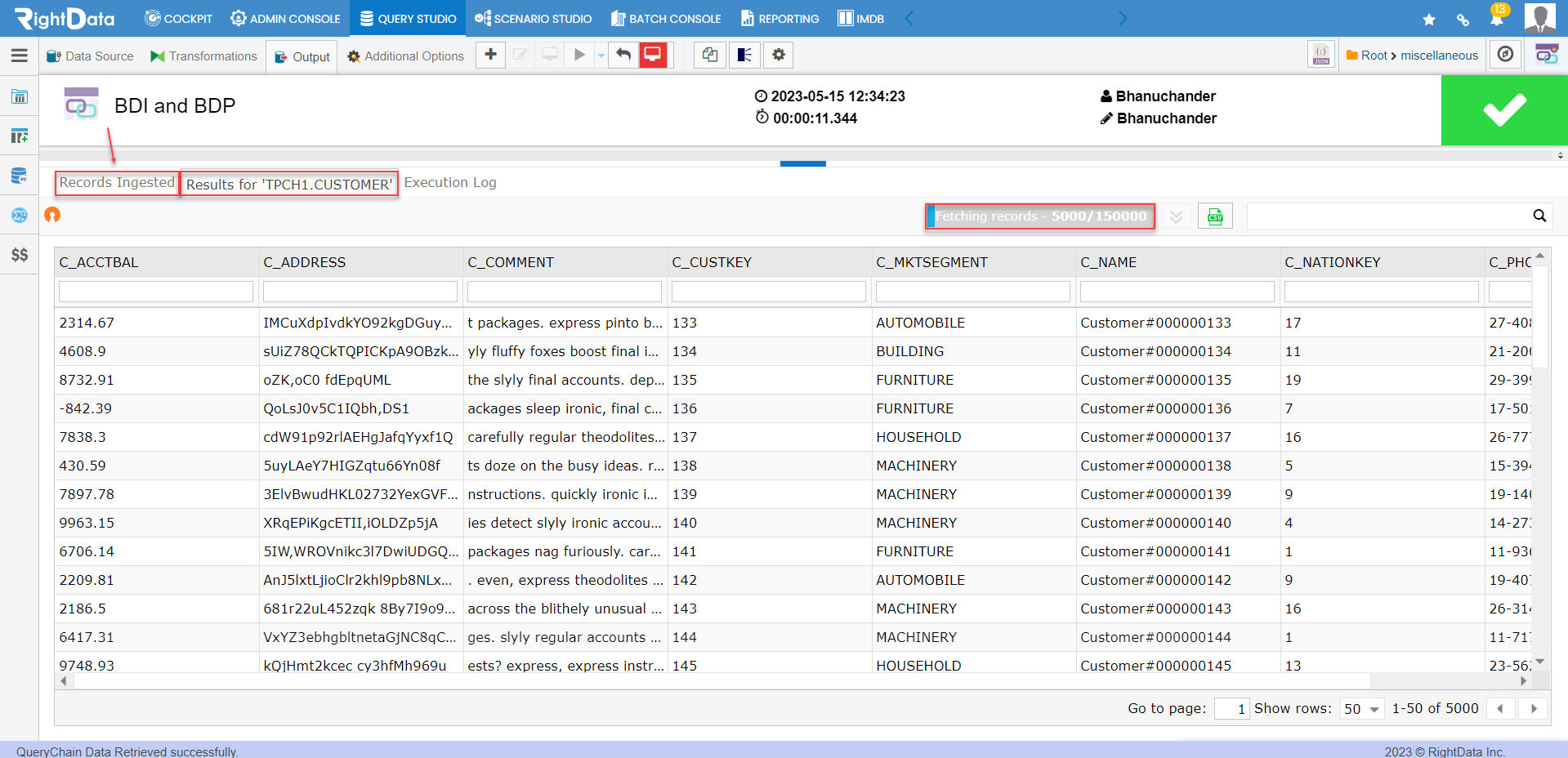Open the settings gear icon in the toolbar

pyautogui.click(x=778, y=55)
